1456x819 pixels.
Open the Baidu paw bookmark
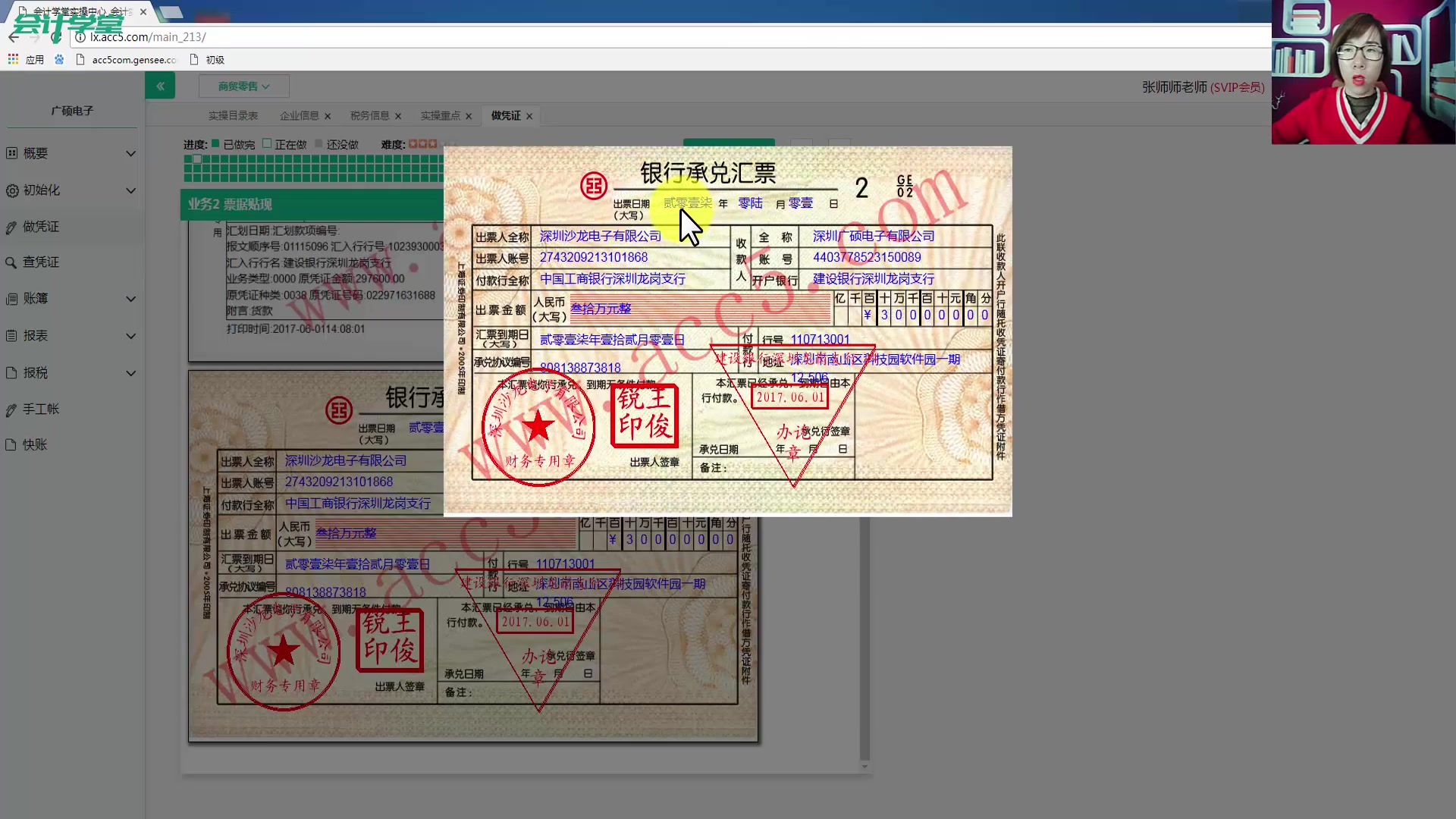(59, 59)
